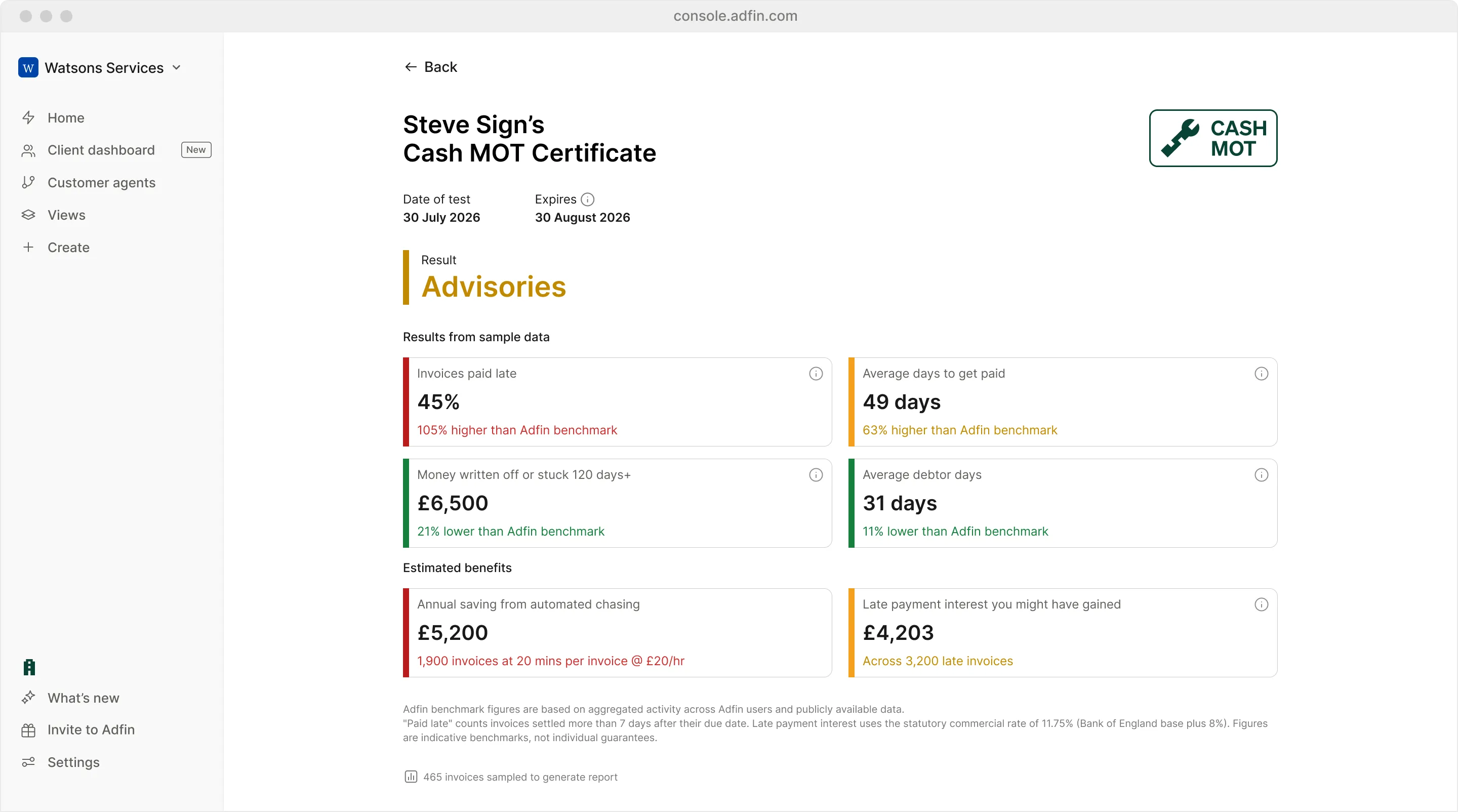Click the chart icon beside invoices sampled
Screen dimensions: 1458x812
(x=411, y=777)
